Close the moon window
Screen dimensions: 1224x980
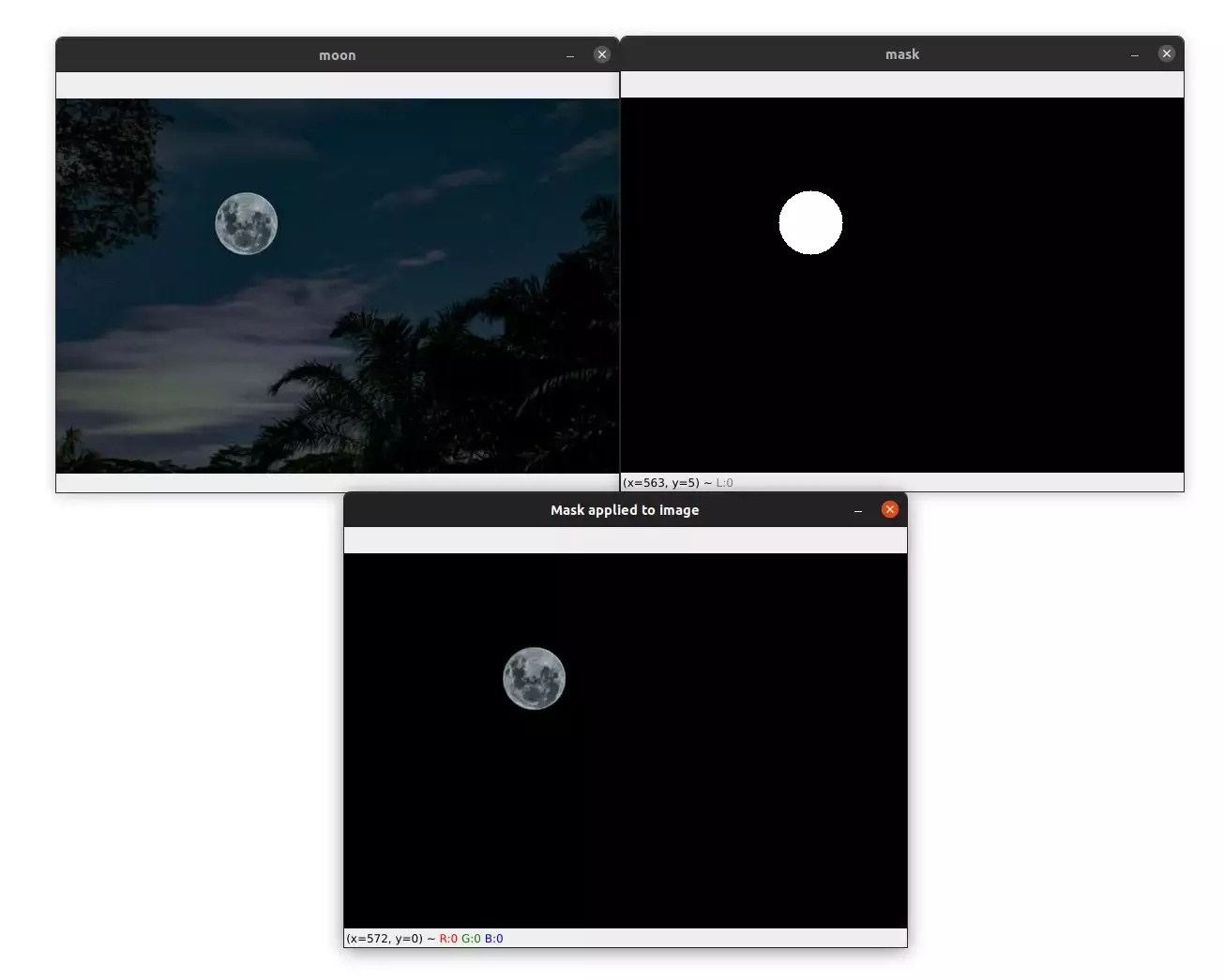pos(602,54)
